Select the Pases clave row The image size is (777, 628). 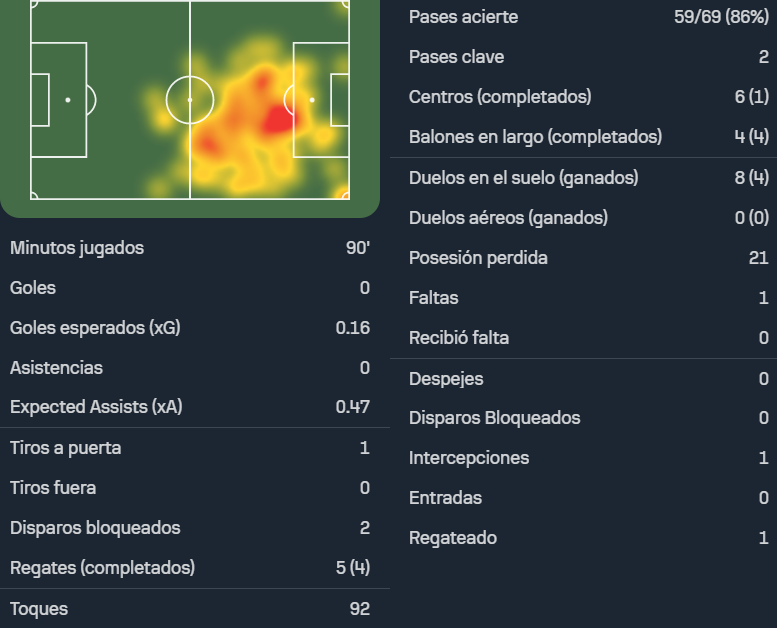click(x=584, y=57)
